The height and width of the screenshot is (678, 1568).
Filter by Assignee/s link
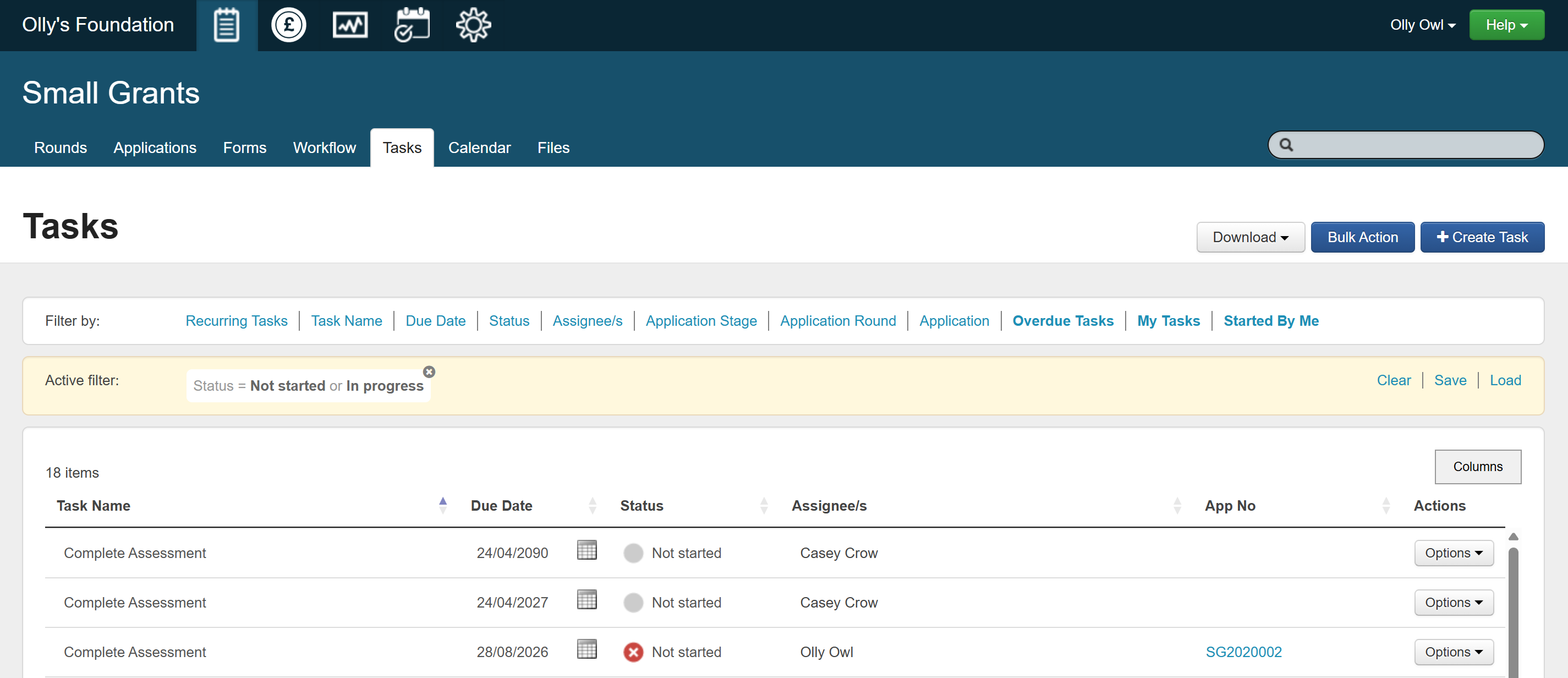pos(588,321)
